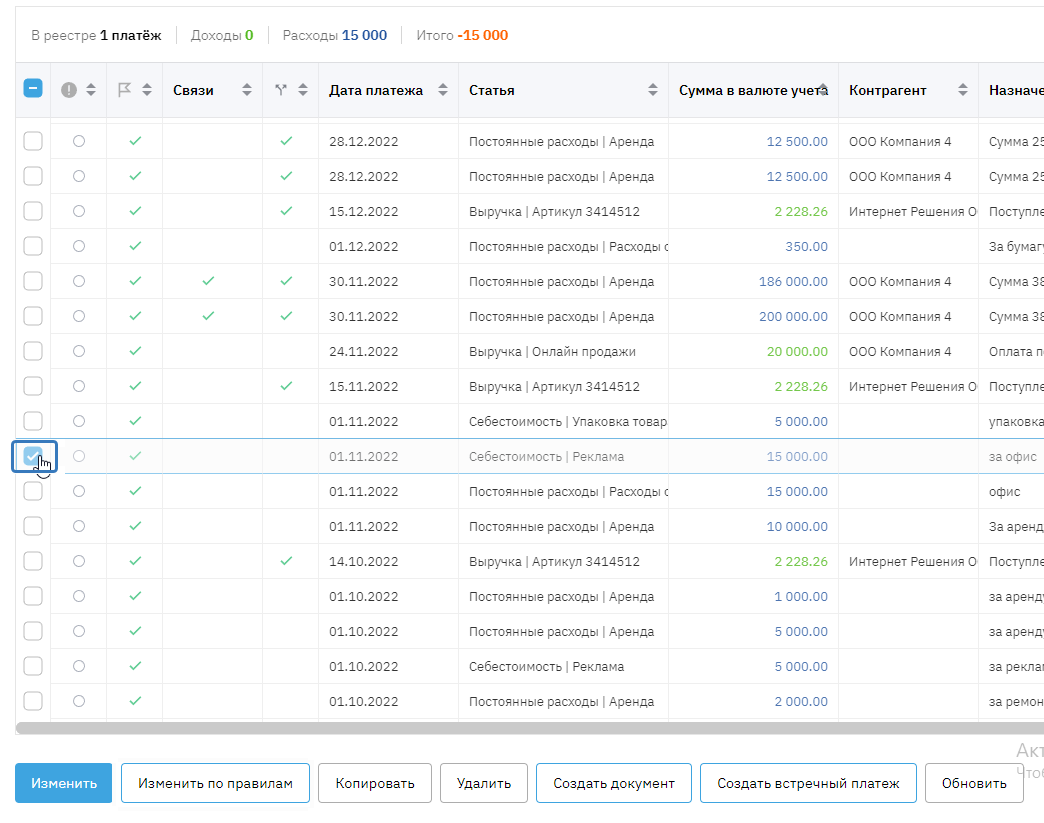1044x823 pixels.
Task: Click the Связи column header
Action: click(194, 90)
